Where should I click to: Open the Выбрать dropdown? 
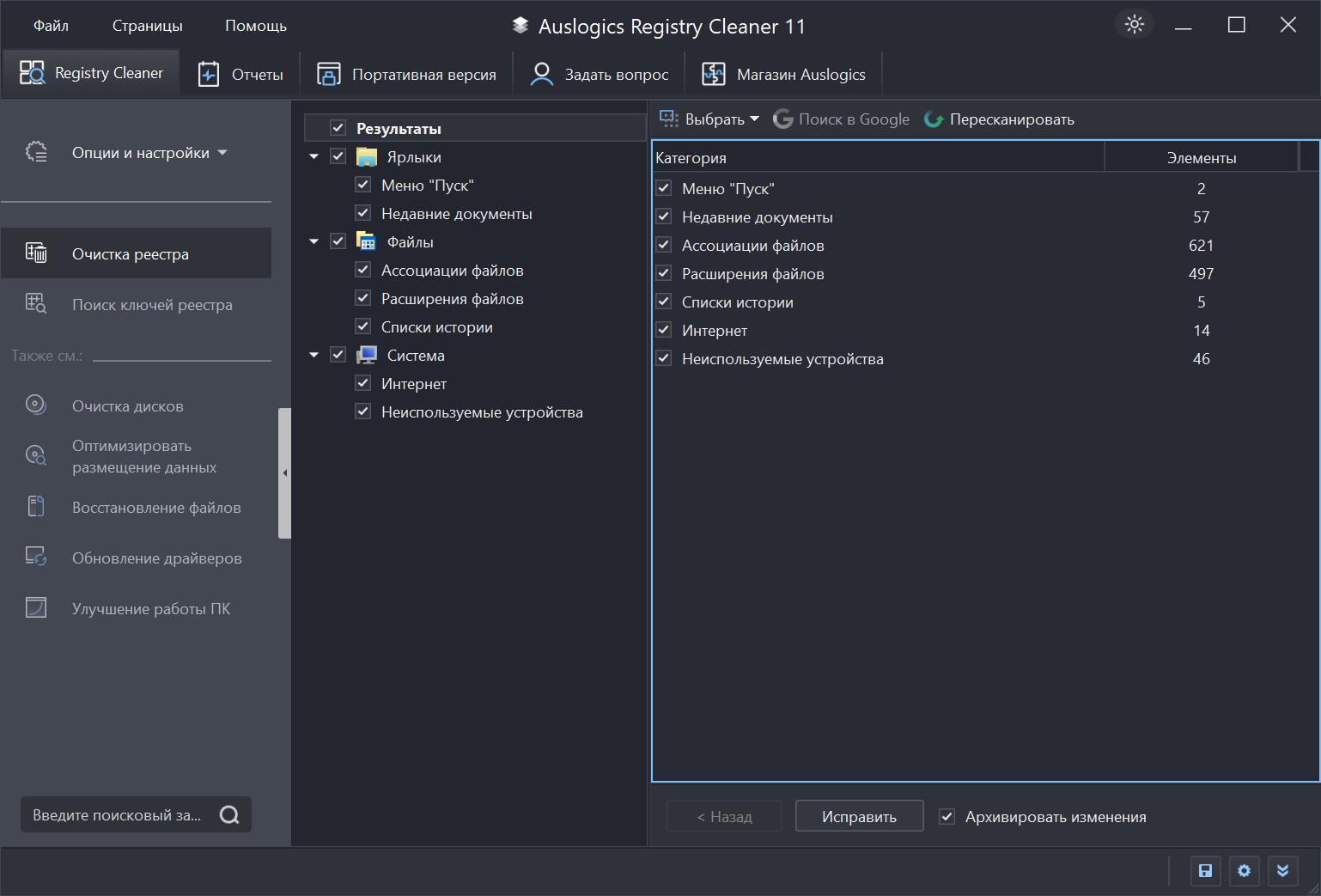[x=709, y=119]
